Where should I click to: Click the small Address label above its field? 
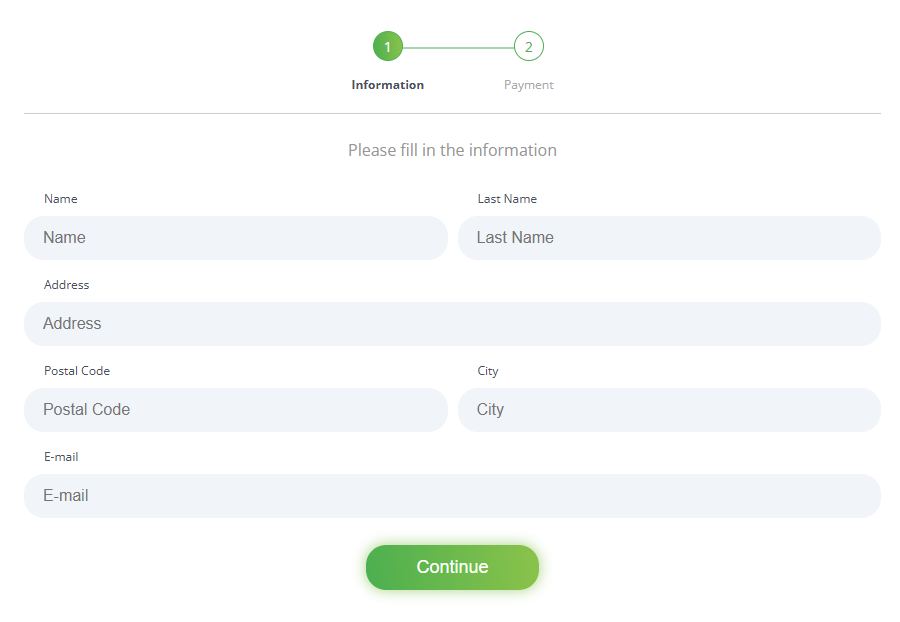(67, 285)
